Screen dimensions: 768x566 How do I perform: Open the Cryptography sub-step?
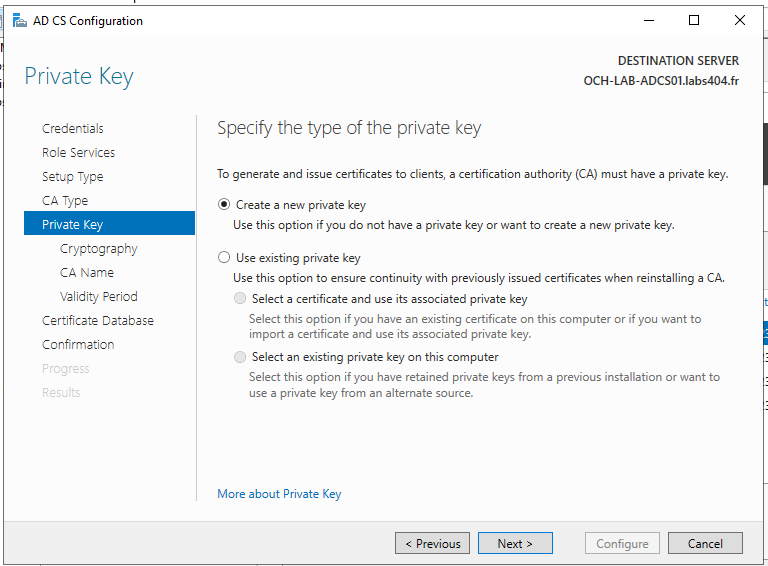tap(98, 249)
